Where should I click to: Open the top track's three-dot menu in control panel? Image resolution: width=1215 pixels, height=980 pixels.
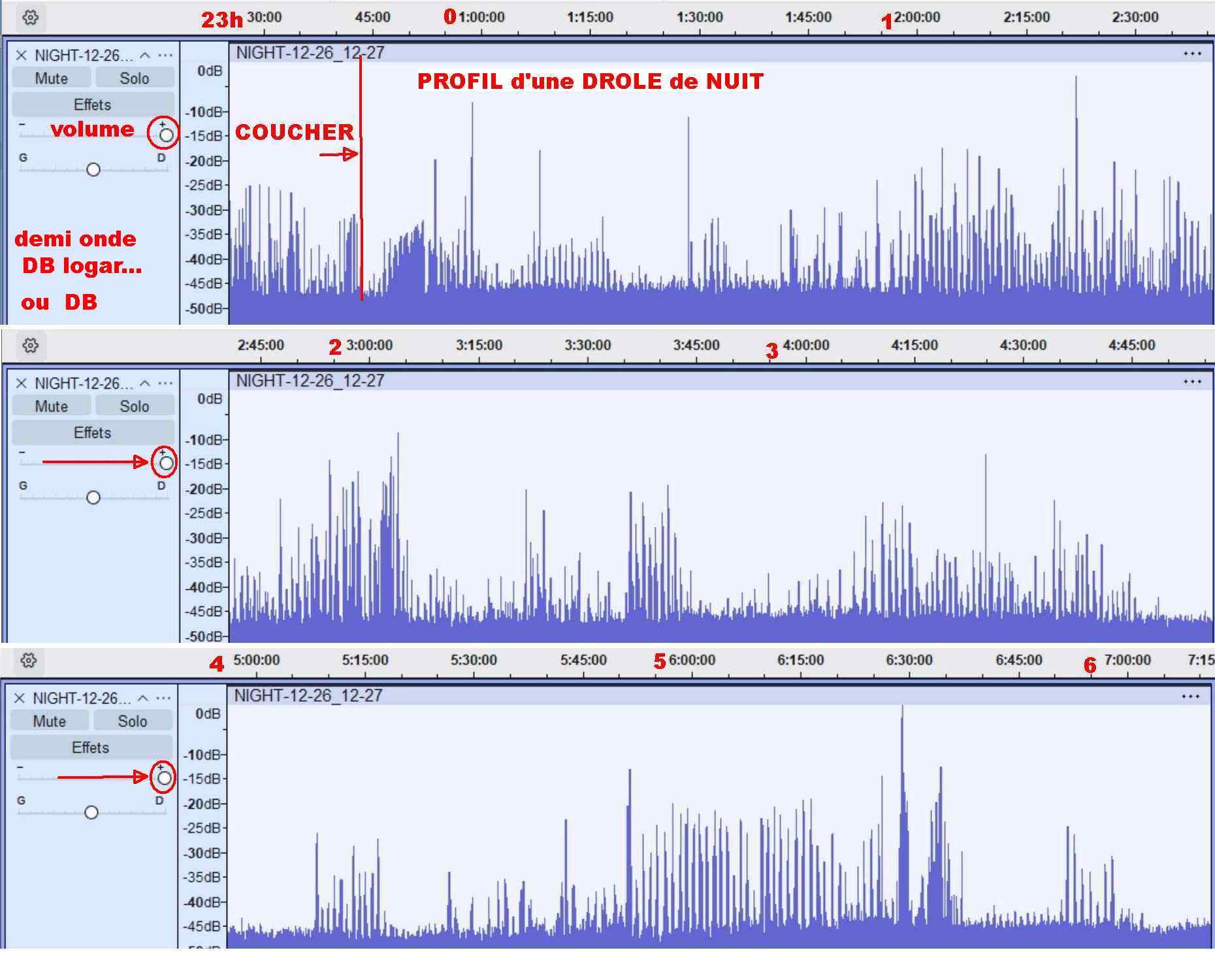coord(166,56)
